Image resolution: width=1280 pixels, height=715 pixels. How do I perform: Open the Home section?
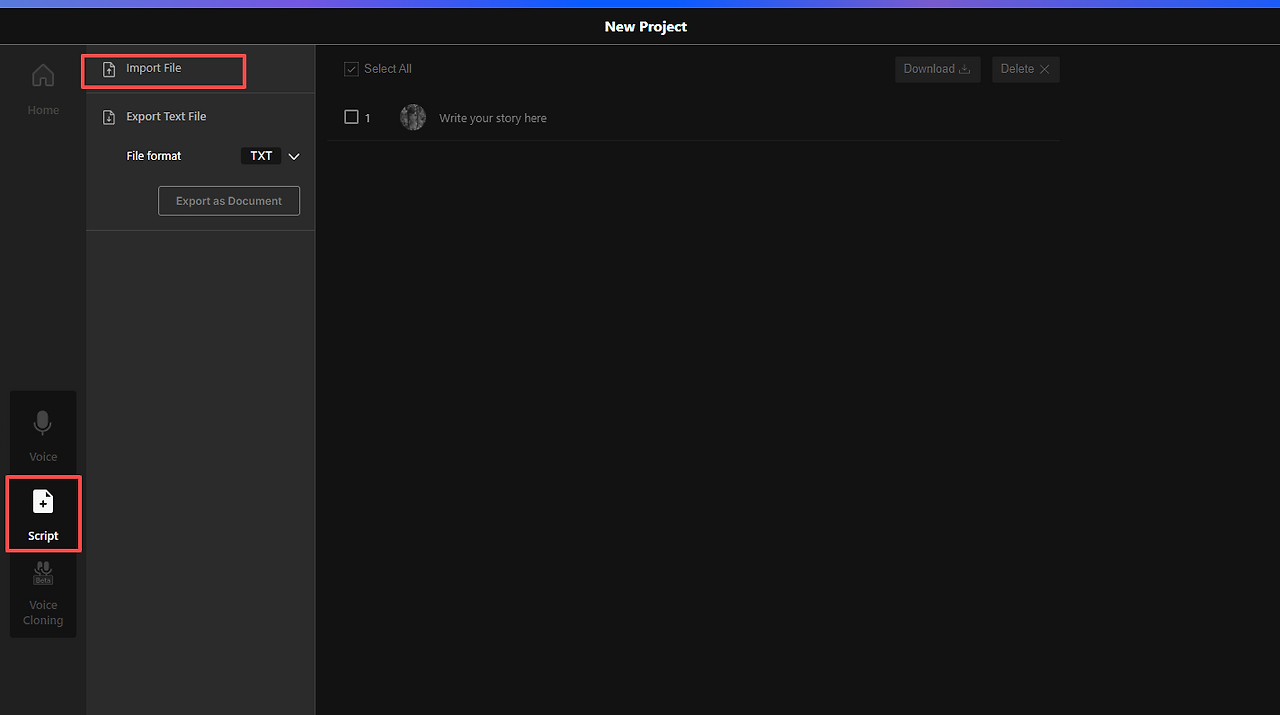pyautogui.click(x=43, y=89)
